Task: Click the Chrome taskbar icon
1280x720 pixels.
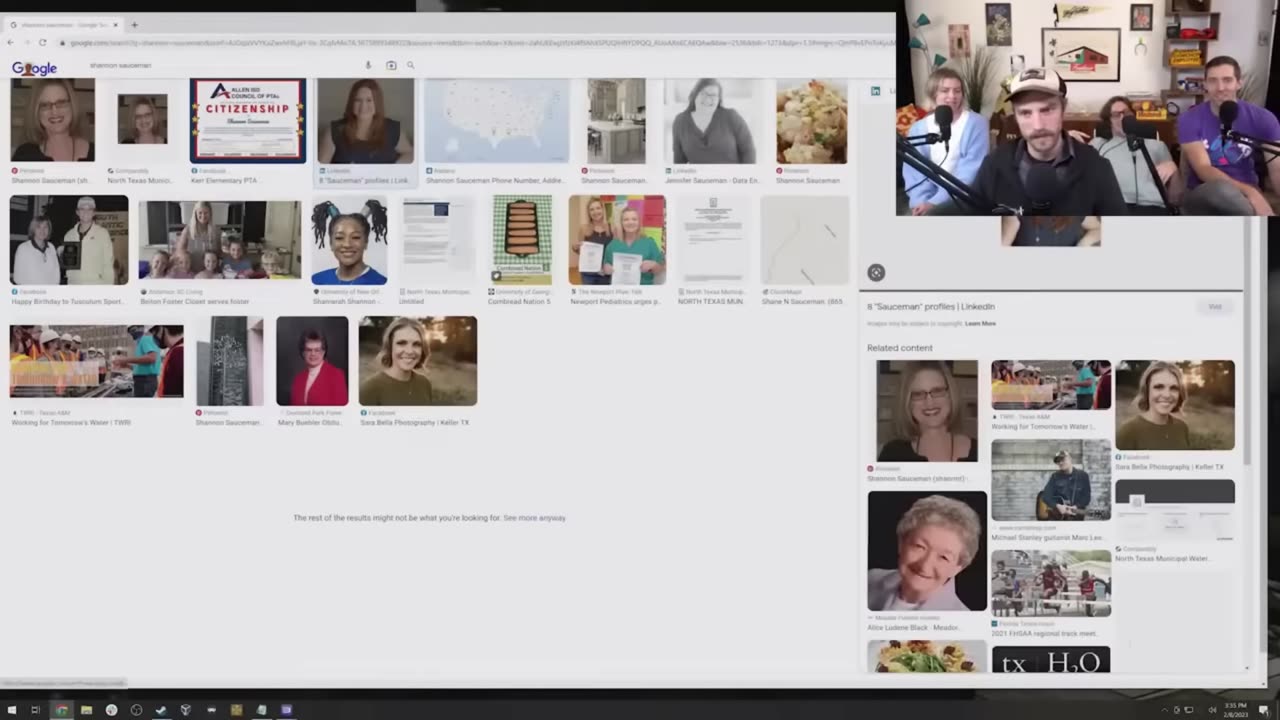Action: [x=61, y=710]
